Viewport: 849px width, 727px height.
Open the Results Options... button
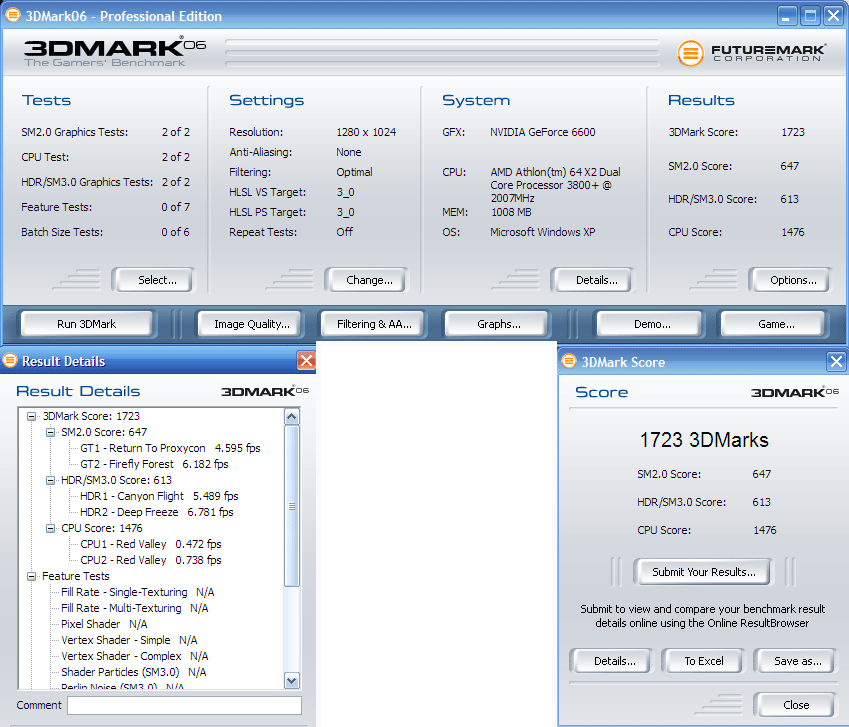[791, 280]
